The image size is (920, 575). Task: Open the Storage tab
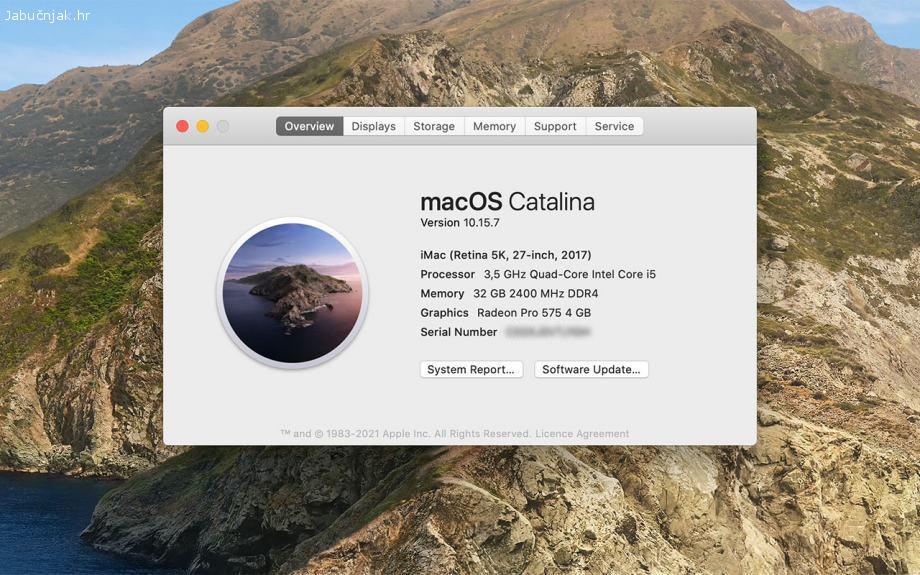pyautogui.click(x=434, y=126)
